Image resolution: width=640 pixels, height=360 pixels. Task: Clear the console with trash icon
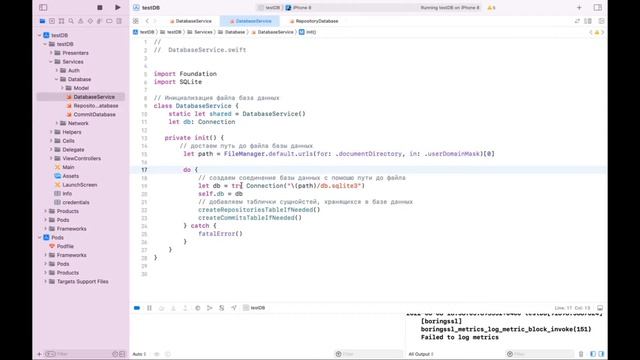pos(581,354)
